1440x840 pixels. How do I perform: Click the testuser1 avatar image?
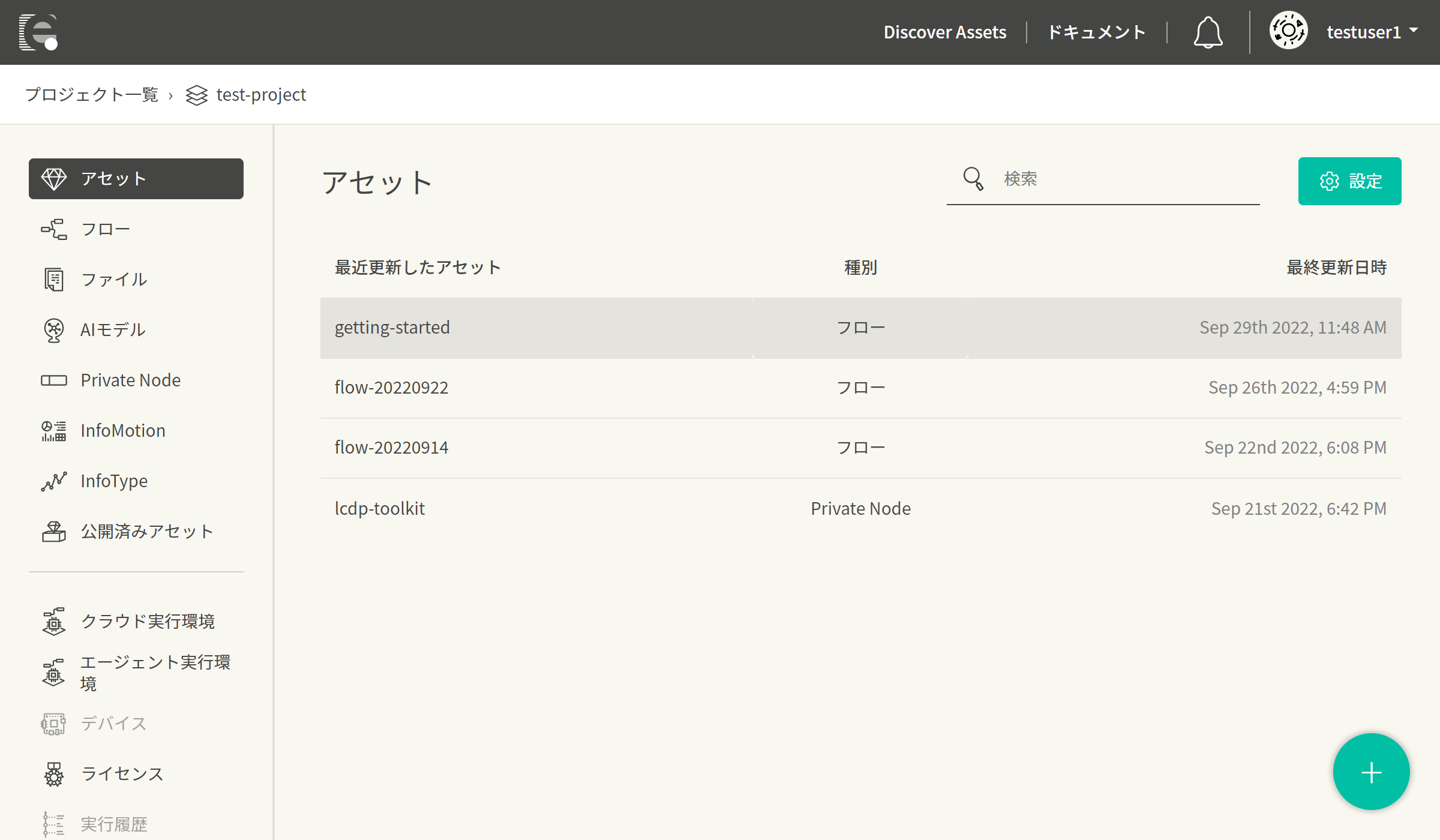point(1288,31)
